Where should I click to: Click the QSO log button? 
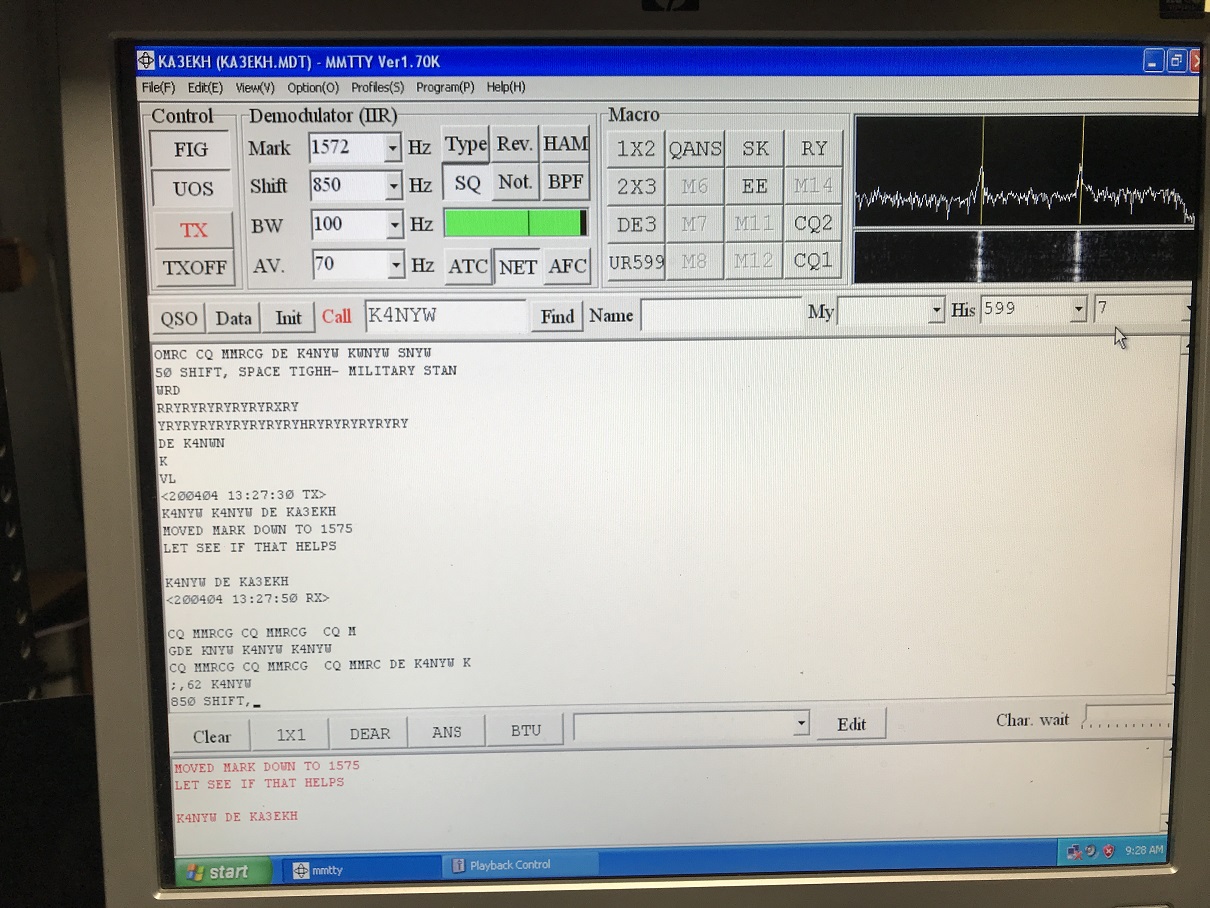(179, 319)
